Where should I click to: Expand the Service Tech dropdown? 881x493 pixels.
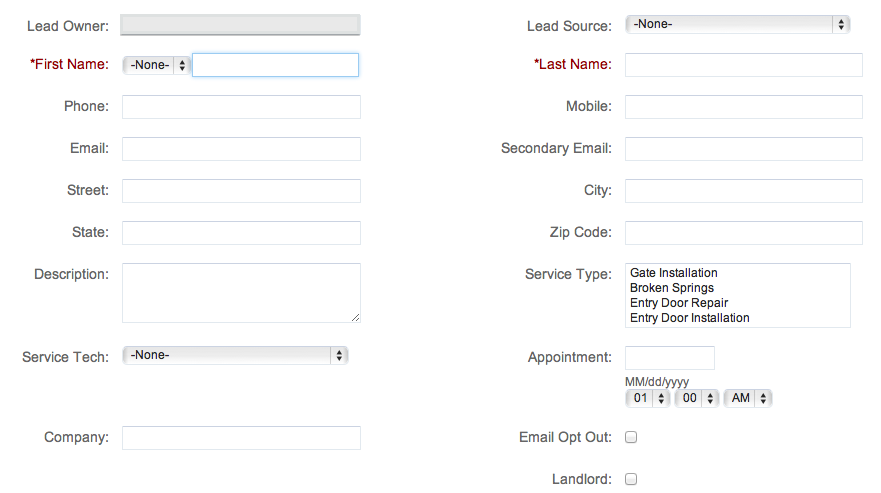(x=235, y=355)
